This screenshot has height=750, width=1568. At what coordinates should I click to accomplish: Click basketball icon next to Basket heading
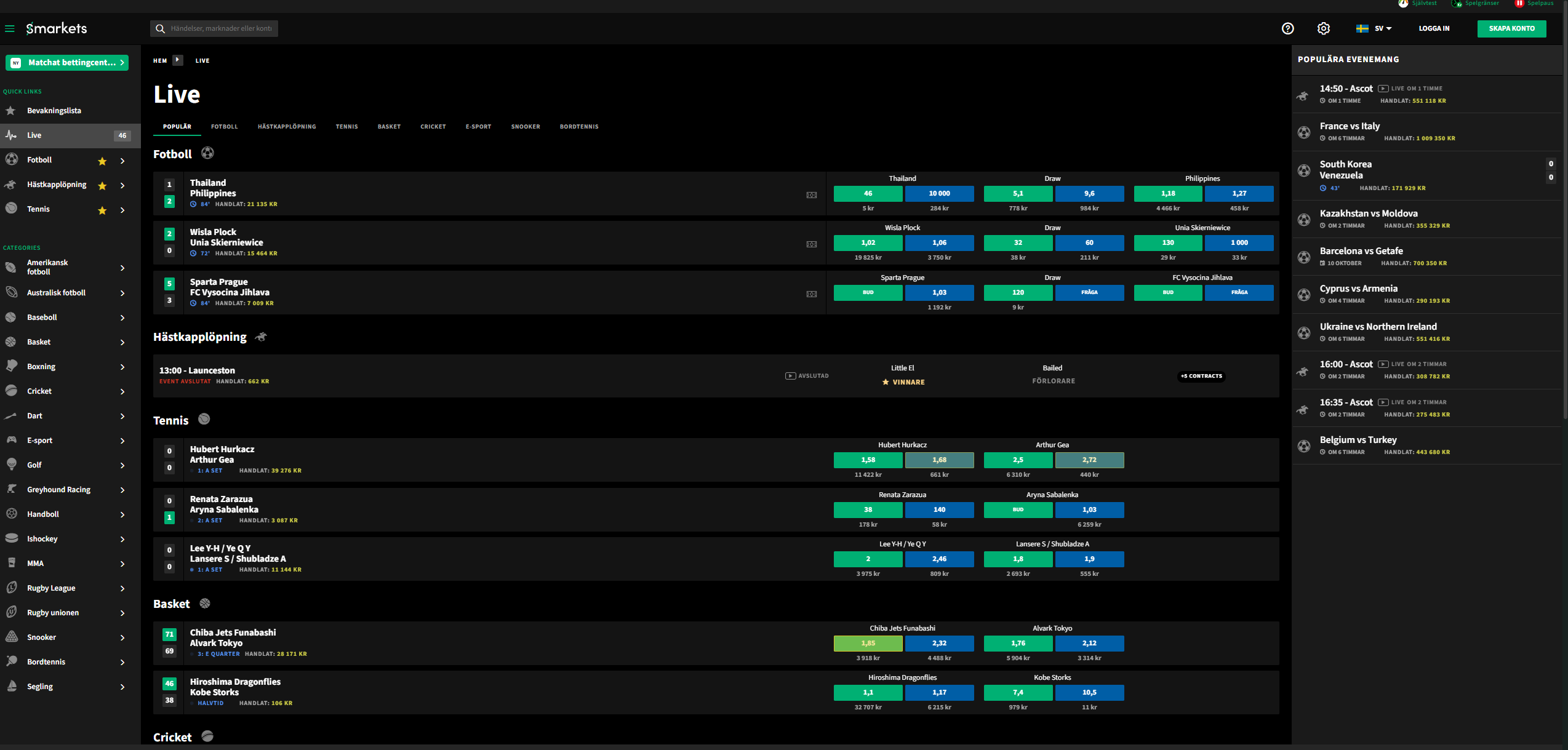tap(205, 604)
